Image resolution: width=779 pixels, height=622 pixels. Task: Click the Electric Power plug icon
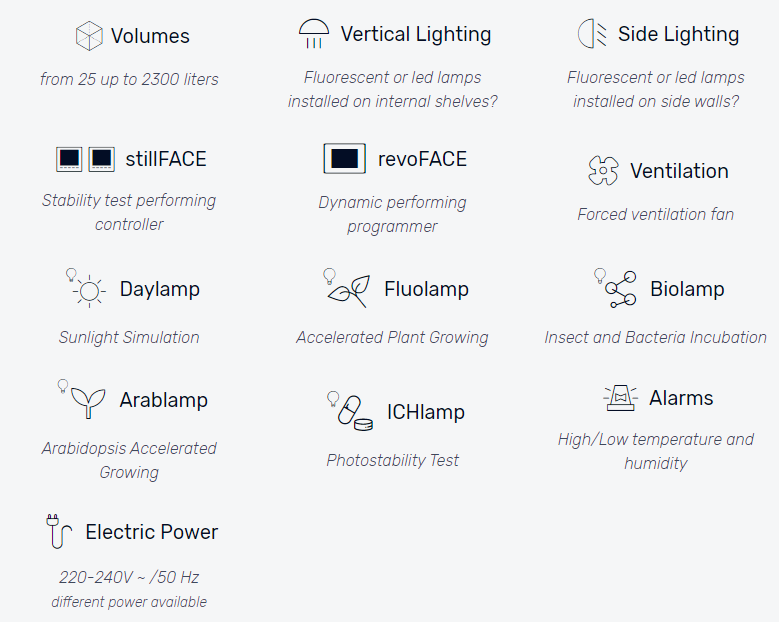coord(59,532)
